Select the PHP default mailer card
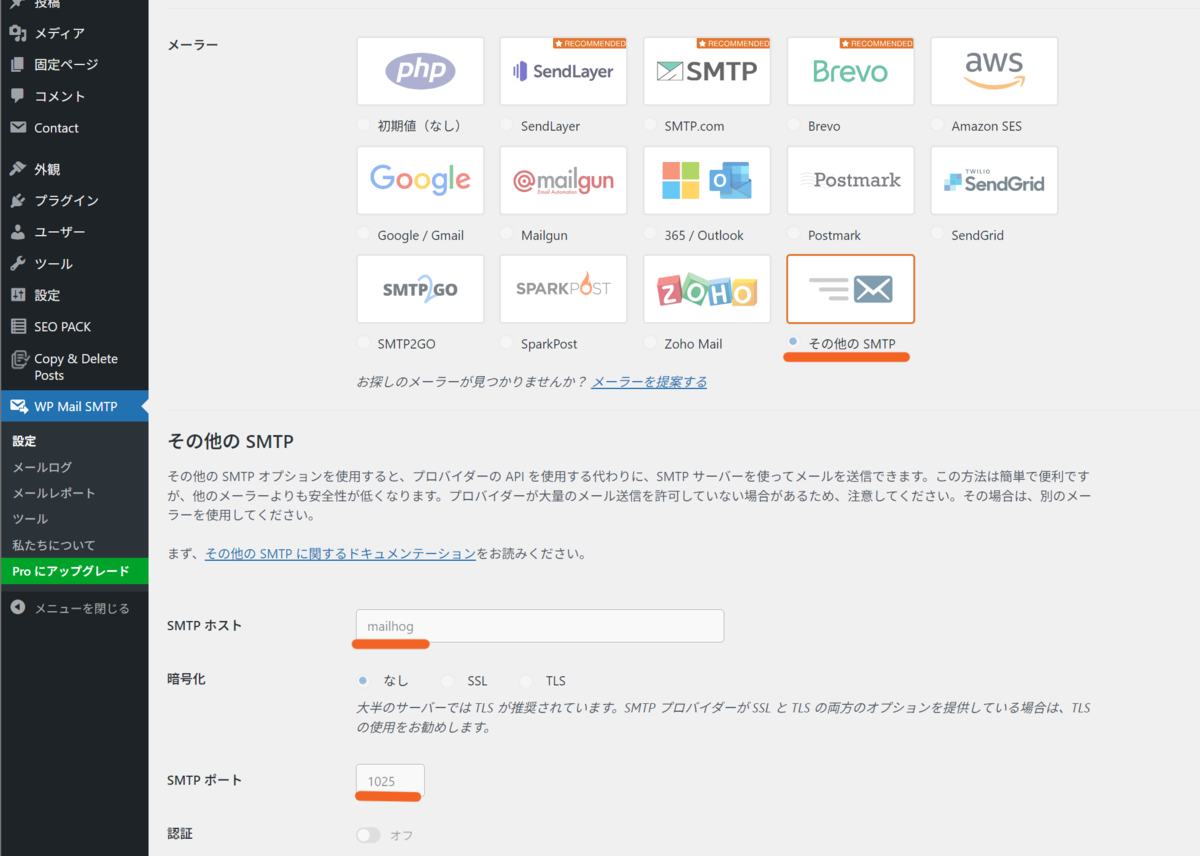 420,71
